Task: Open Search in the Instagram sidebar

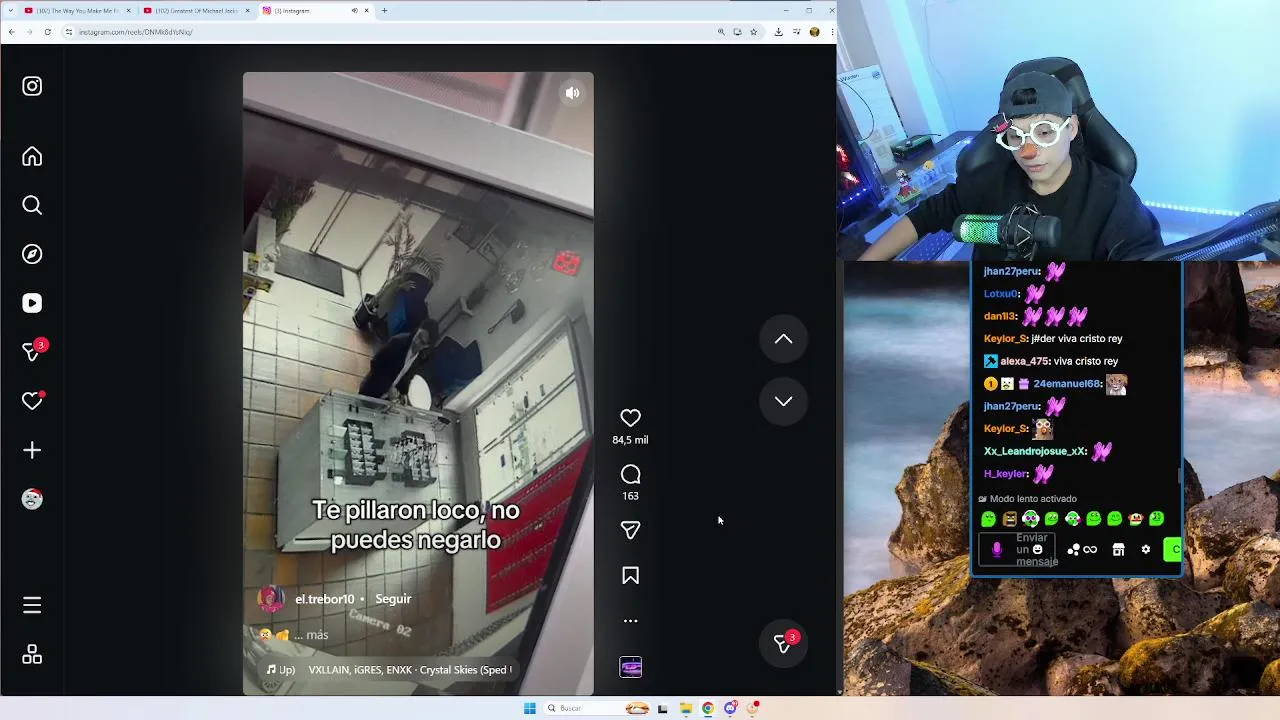Action: (x=32, y=205)
